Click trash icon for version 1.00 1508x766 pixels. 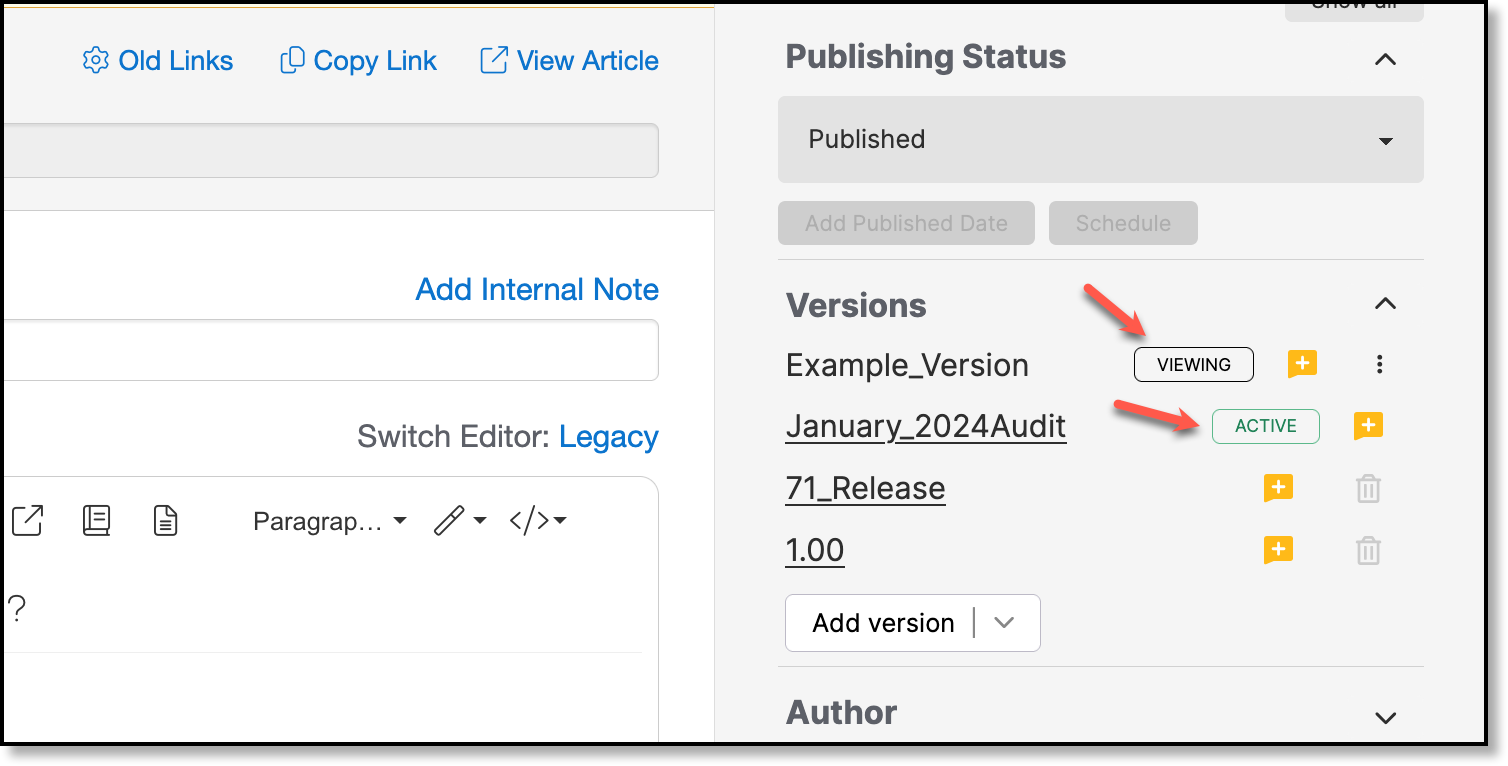click(1368, 551)
